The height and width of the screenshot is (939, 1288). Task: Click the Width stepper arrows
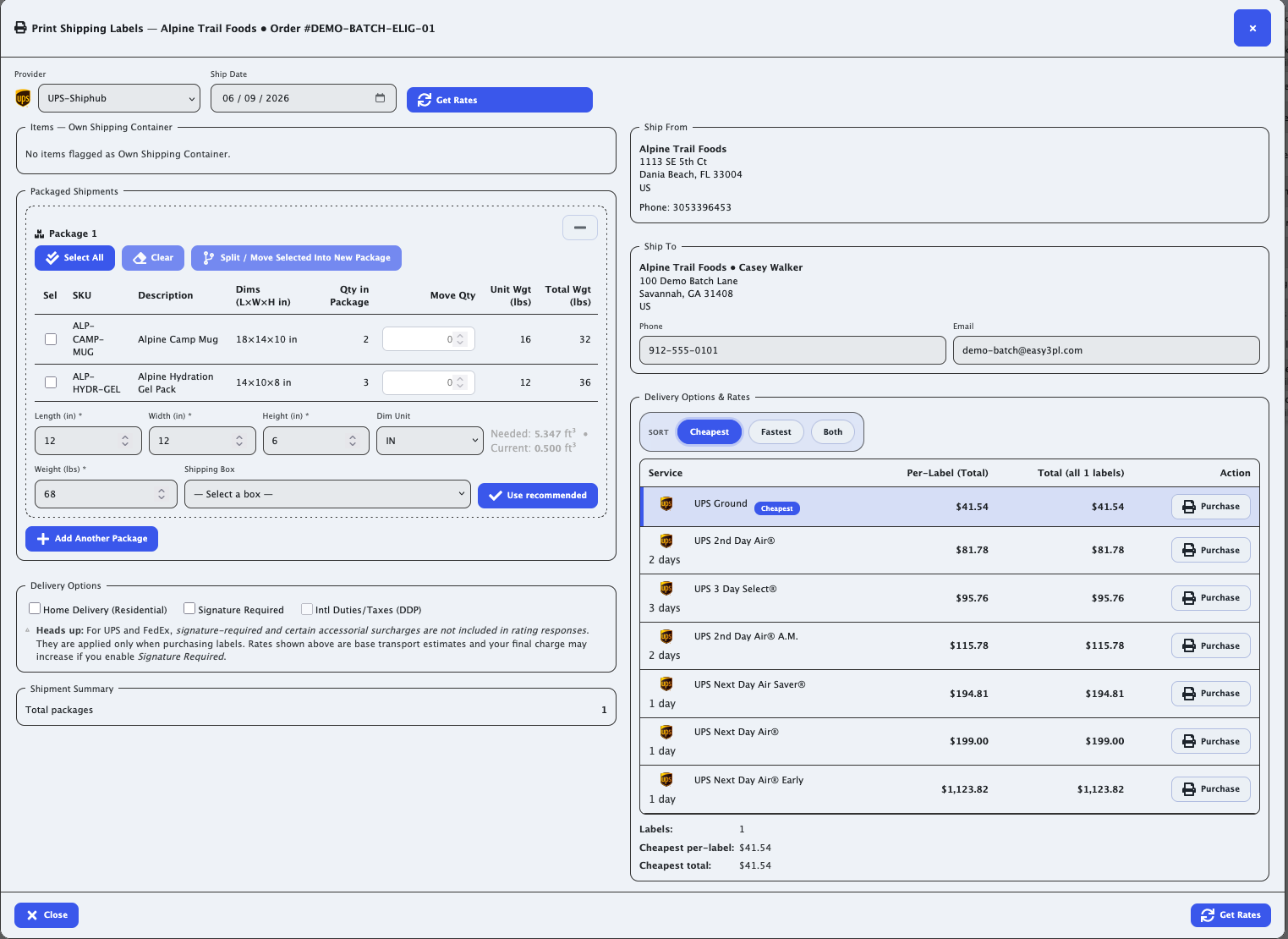[239, 441]
